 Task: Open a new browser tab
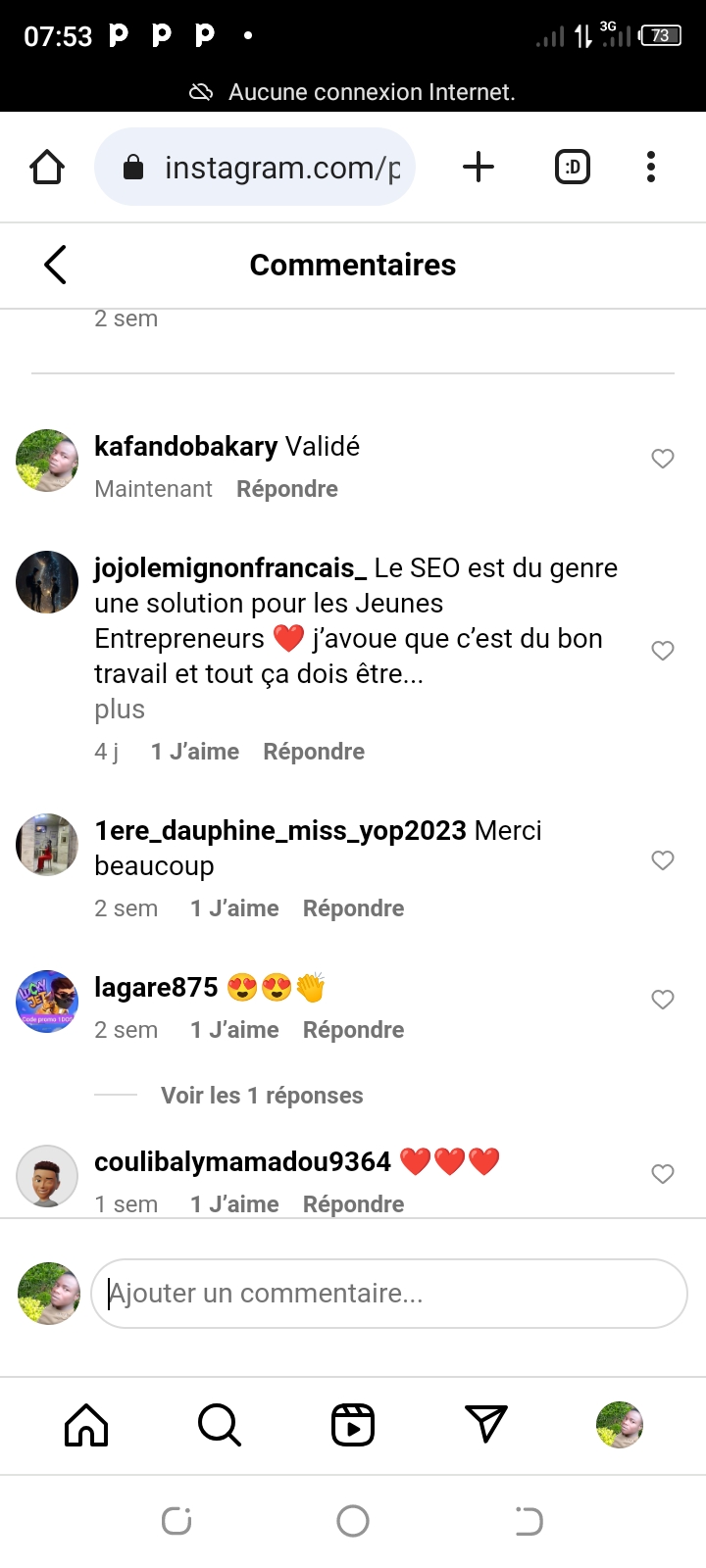479,167
